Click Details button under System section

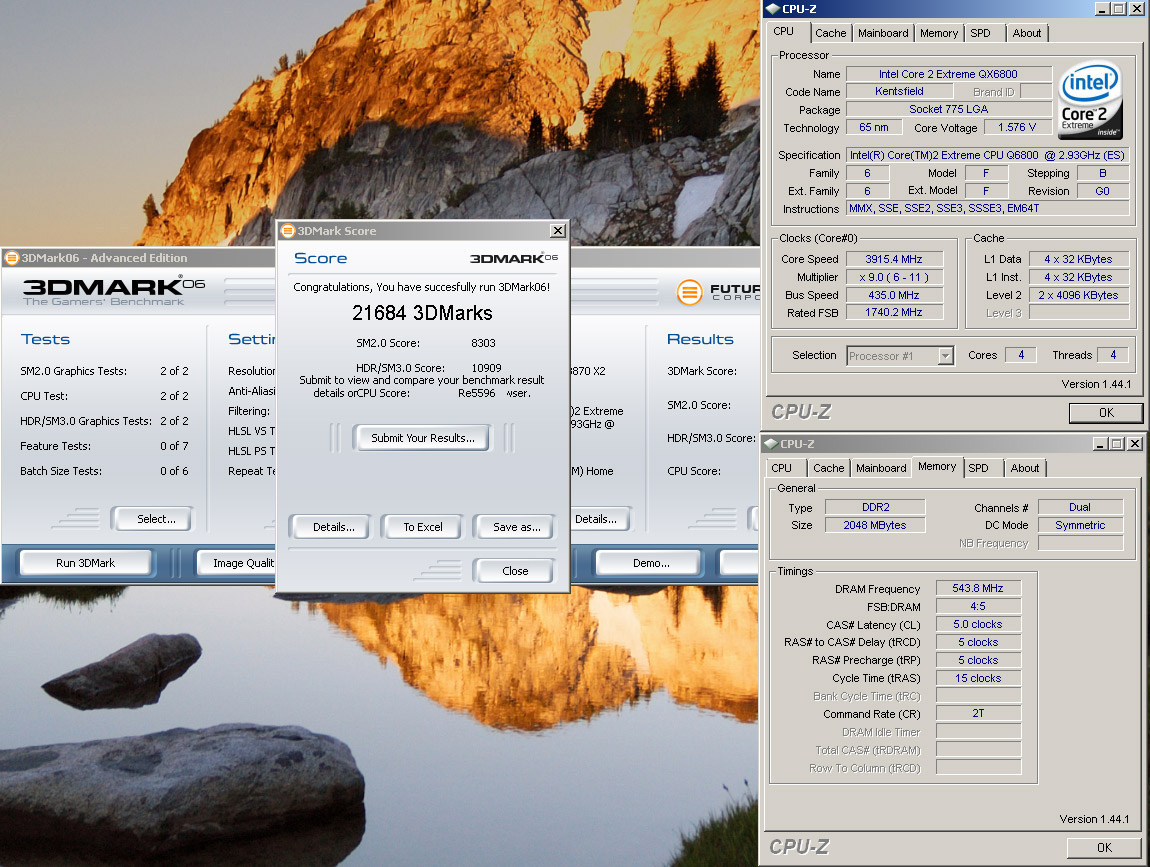click(x=601, y=519)
